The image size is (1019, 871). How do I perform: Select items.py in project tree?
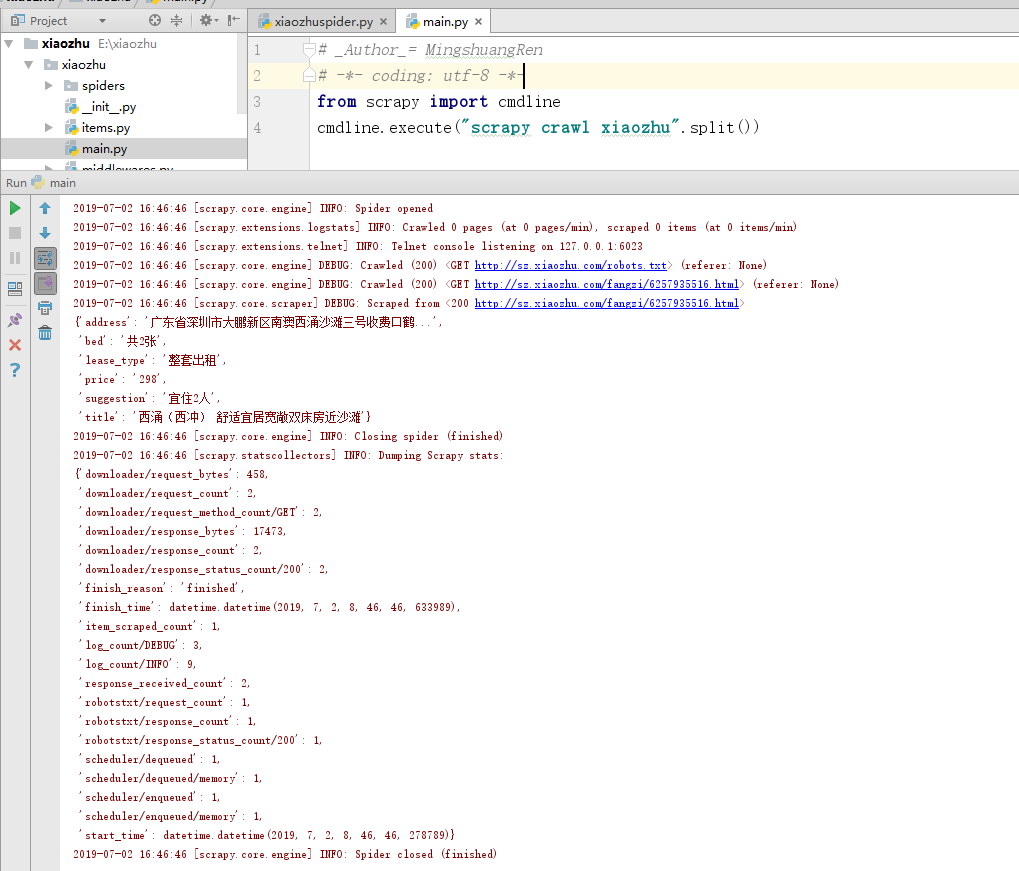click(105, 127)
